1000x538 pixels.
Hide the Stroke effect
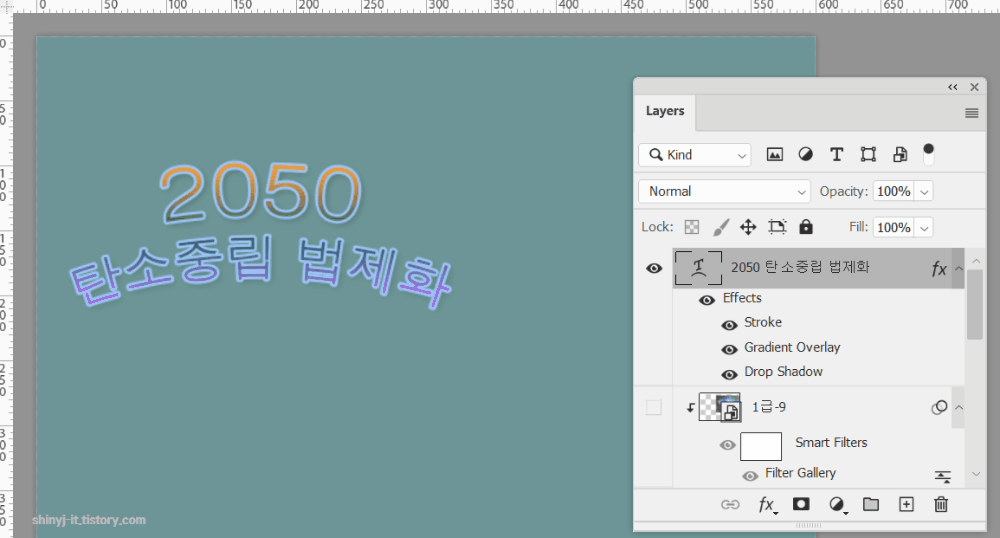pyautogui.click(x=729, y=325)
